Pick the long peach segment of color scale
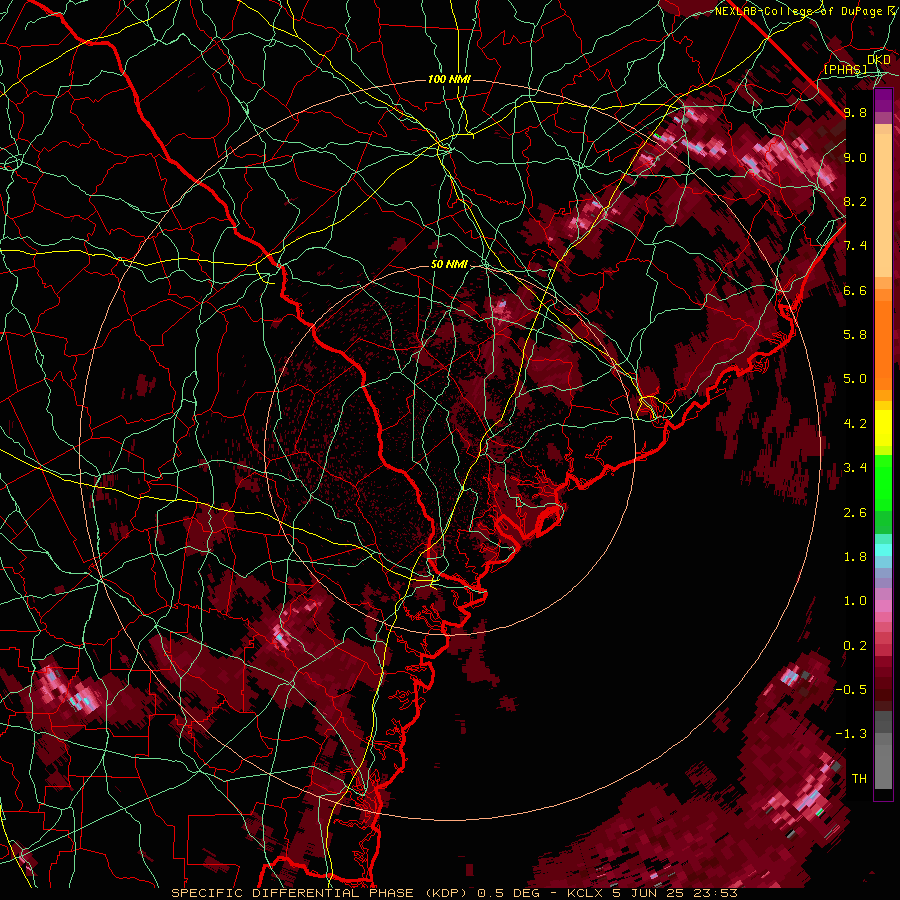 click(x=883, y=206)
